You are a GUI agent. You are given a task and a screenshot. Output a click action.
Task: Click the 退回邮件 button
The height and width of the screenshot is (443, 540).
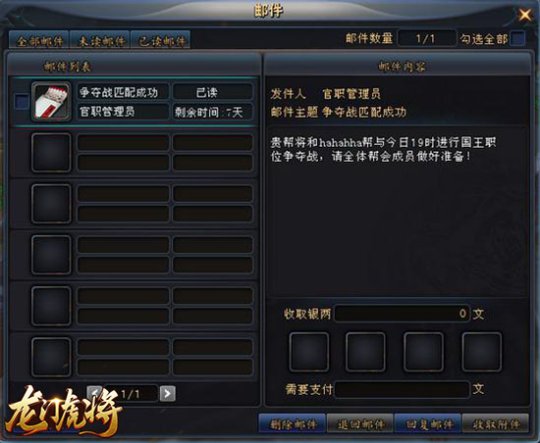coord(360,424)
